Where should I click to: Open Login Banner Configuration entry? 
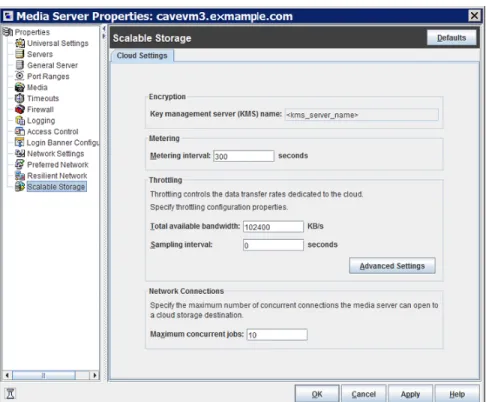point(63,143)
